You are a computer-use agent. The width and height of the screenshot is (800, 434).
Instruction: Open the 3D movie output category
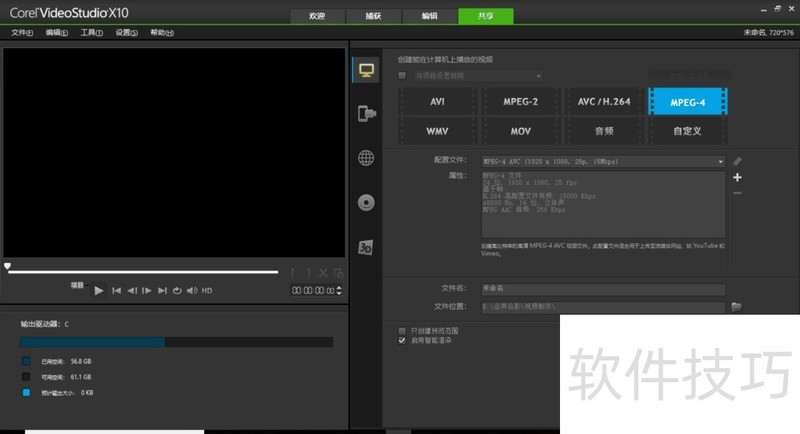click(366, 247)
